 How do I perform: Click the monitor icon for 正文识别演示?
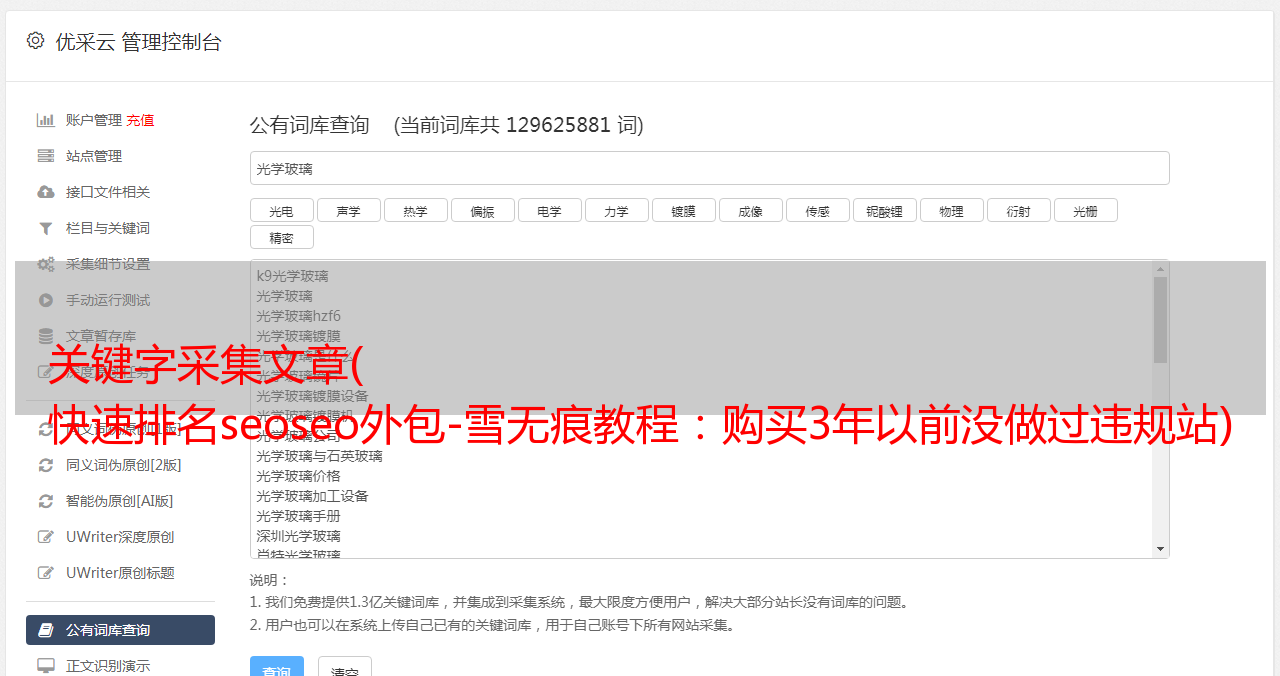46,666
